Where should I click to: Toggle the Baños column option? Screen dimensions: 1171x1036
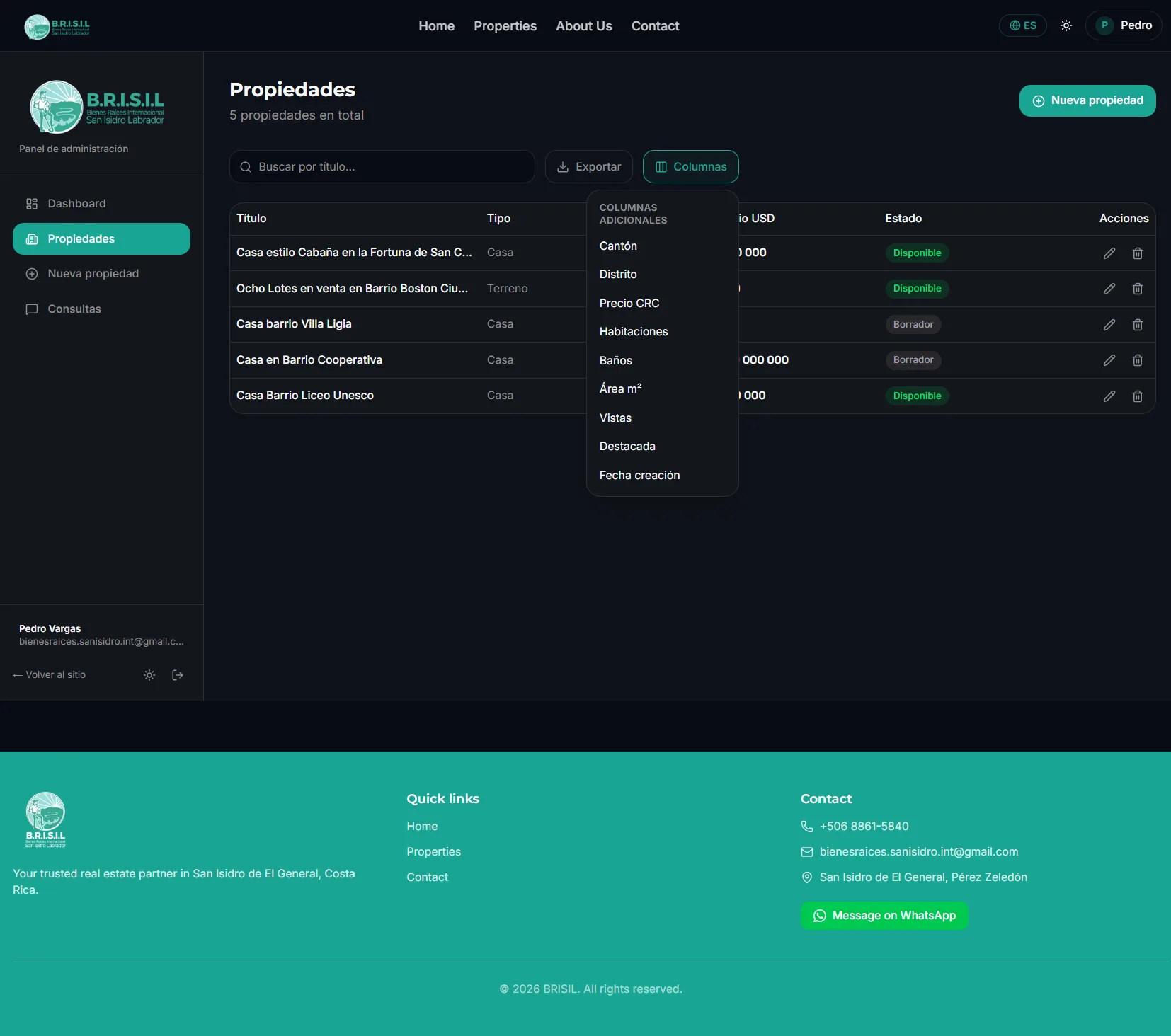pyautogui.click(x=662, y=361)
